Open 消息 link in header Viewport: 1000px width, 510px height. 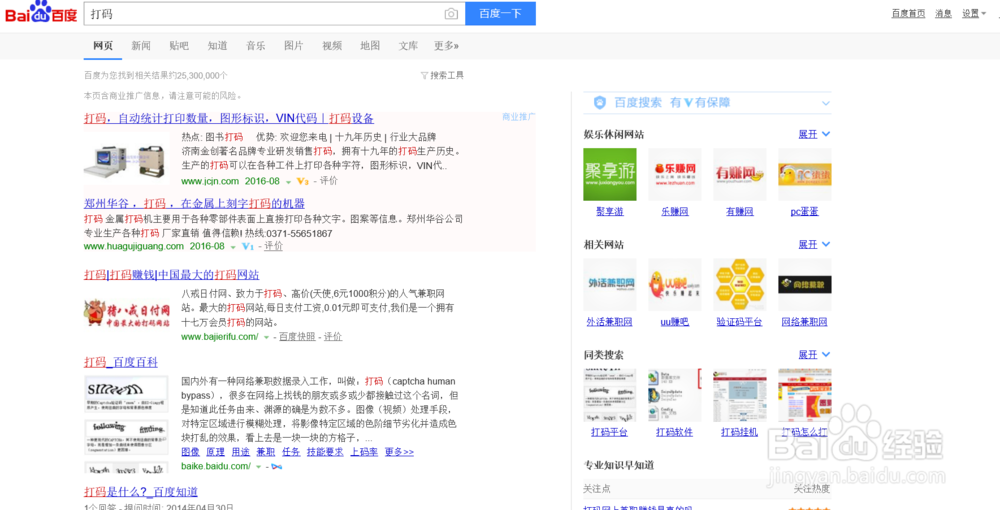click(943, 13)
